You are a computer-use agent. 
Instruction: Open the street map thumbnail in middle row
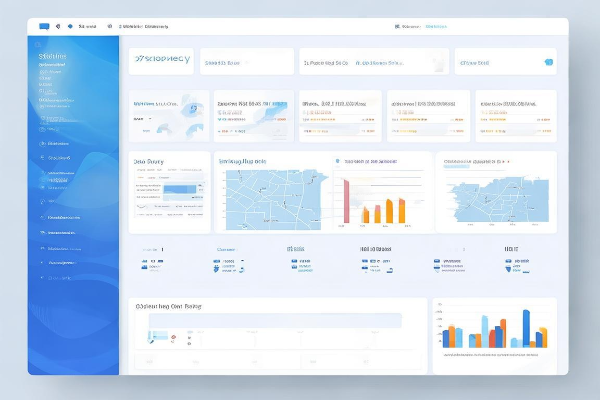[271, 197]
